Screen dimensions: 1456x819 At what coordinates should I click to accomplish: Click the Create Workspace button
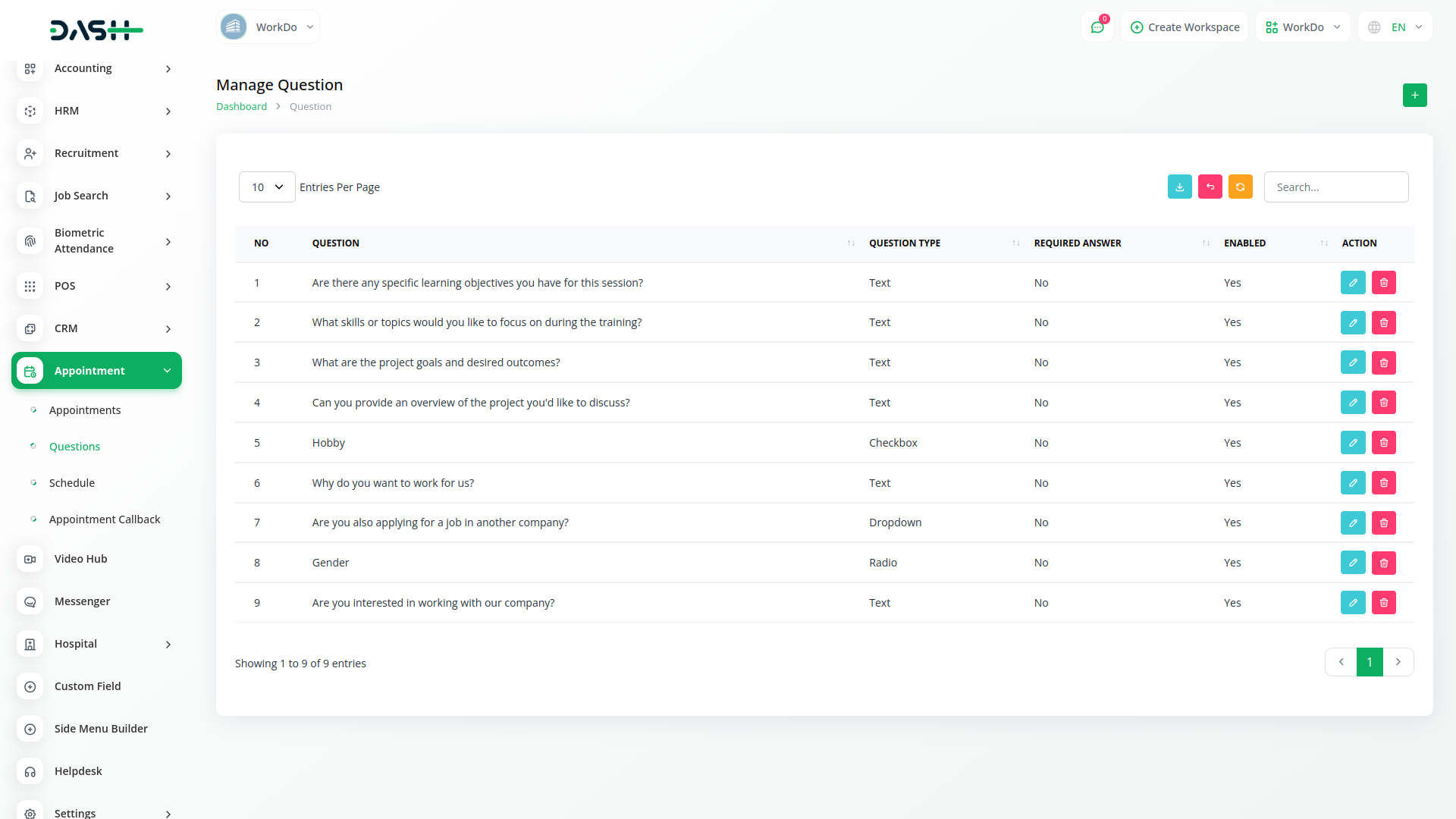click(1185, 27)
